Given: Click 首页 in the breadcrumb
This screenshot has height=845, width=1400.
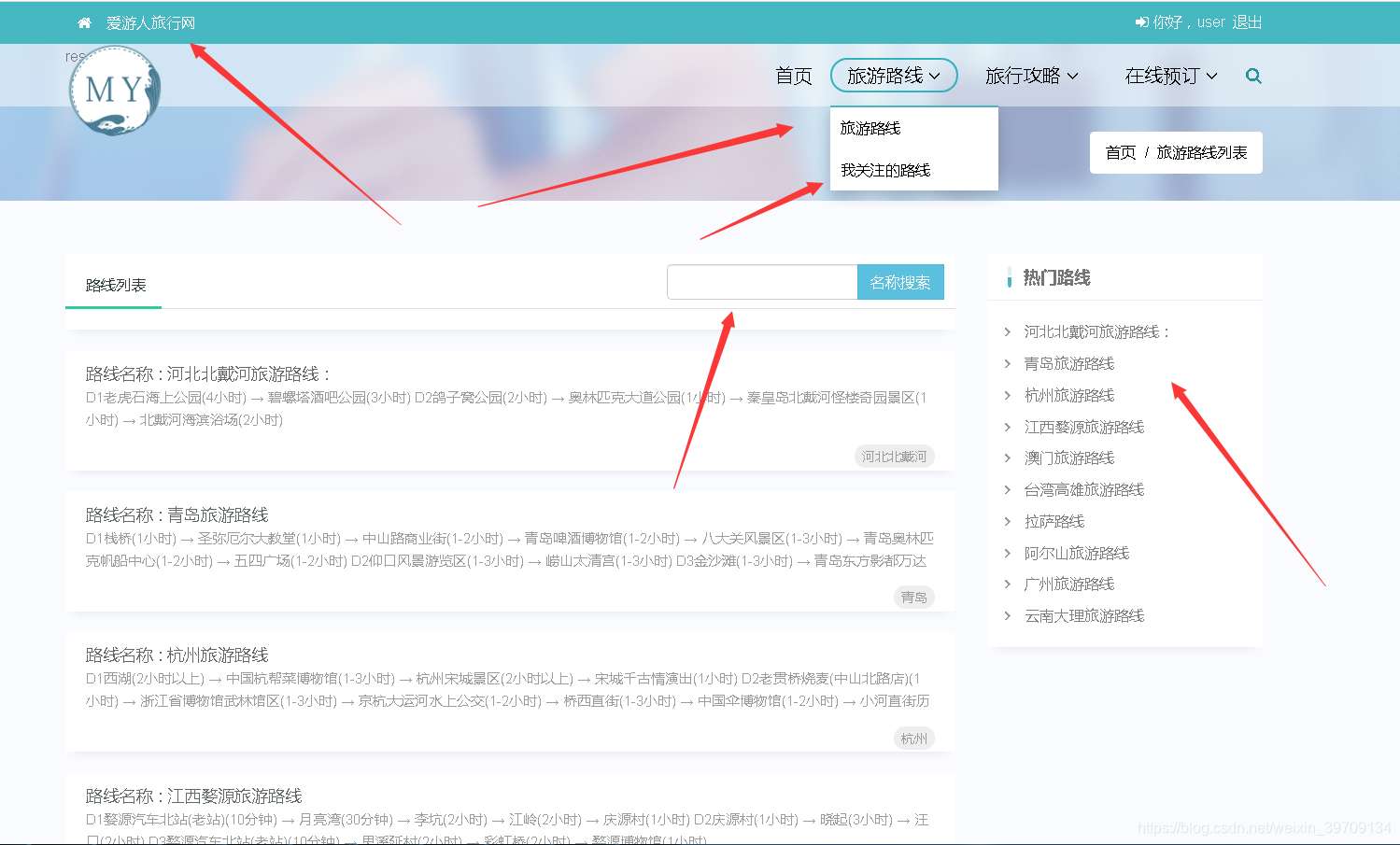Looking at the screenshot, I should [x=1120, y=152].
